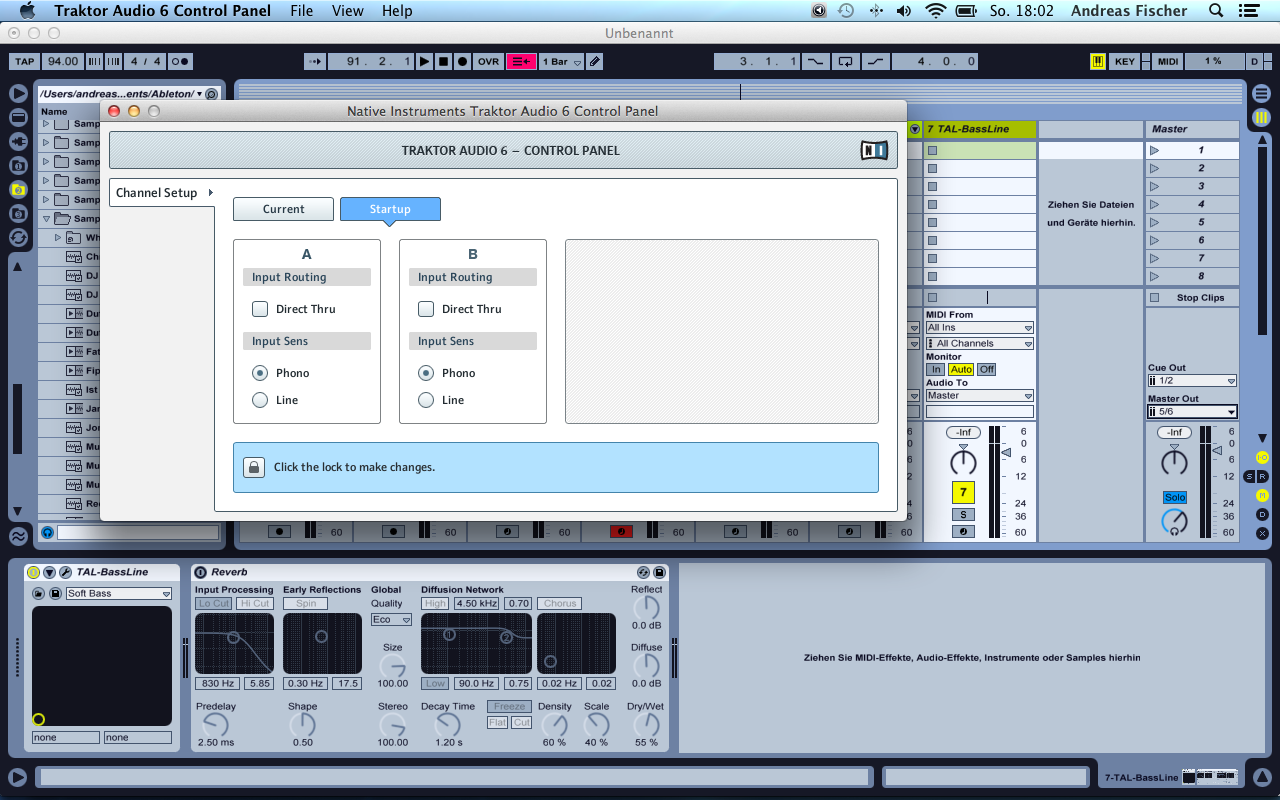
Task: Open the 1 Bar quantization dropdown
Action: pyautogui.click(x=561, y=62)
